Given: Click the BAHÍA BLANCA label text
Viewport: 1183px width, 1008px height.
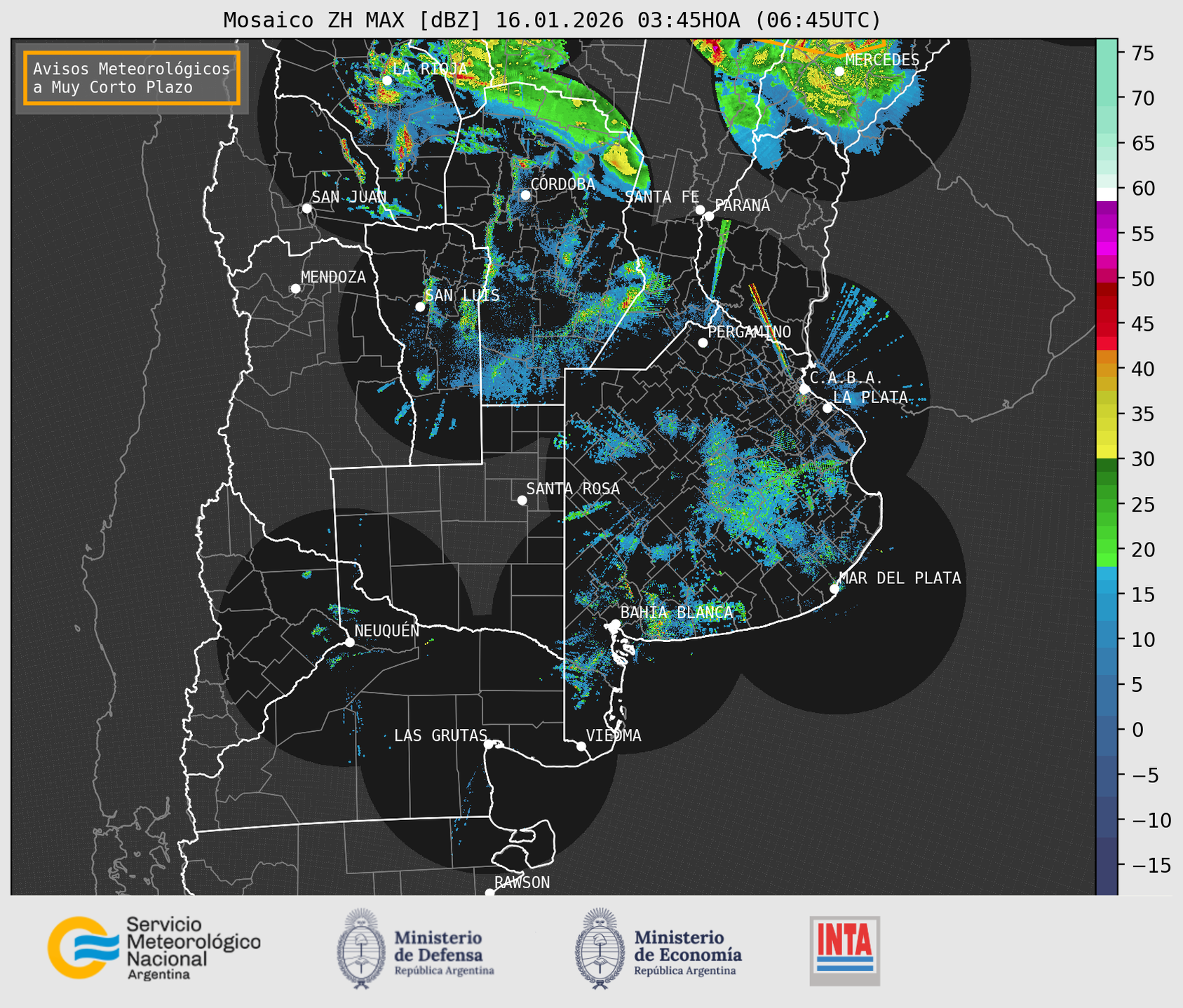Looking at the screenshot, I should coord(676,612).
